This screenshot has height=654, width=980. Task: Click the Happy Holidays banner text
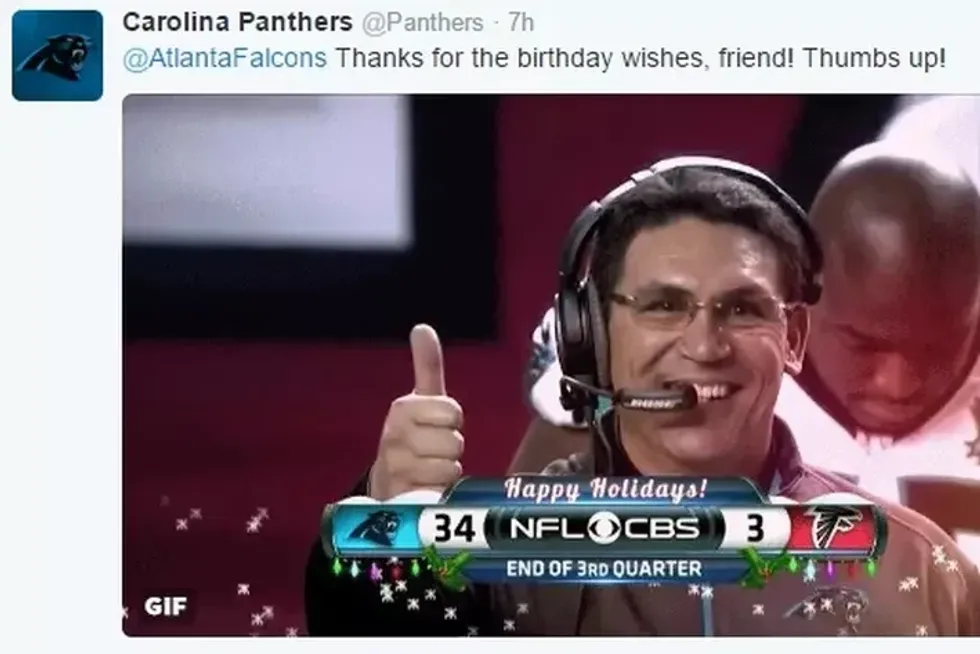pos(605,488)
